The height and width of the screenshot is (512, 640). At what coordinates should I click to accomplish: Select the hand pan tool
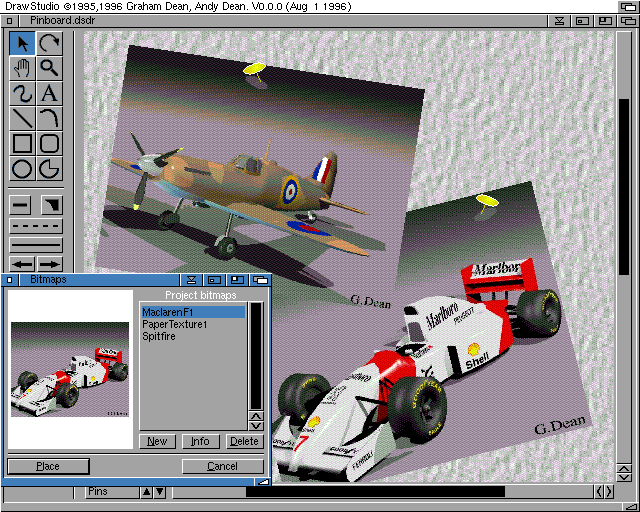pyautogui.click(x=22, y=68)
